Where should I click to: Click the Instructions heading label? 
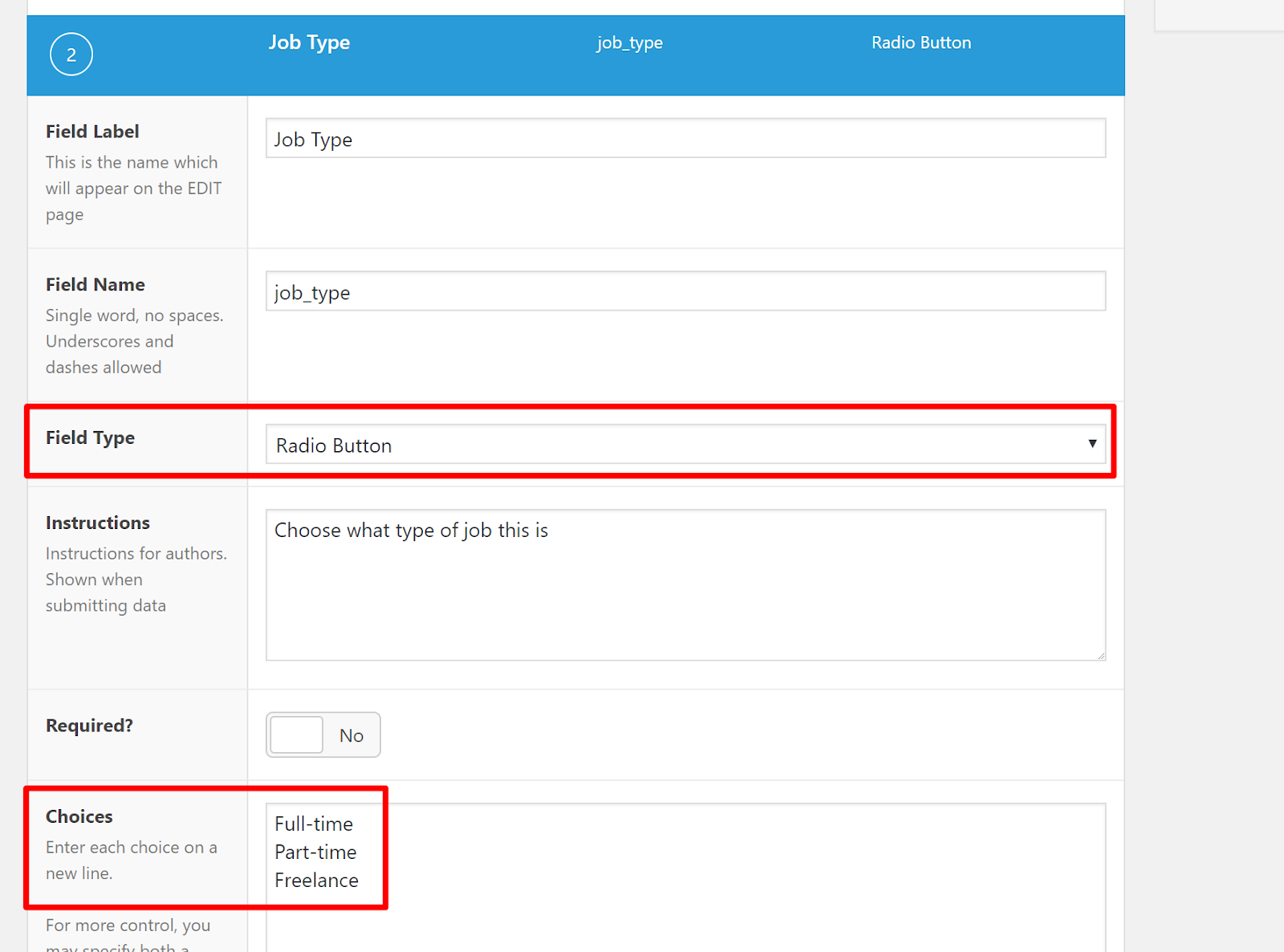pyautogui.click(x=97, y=523)
